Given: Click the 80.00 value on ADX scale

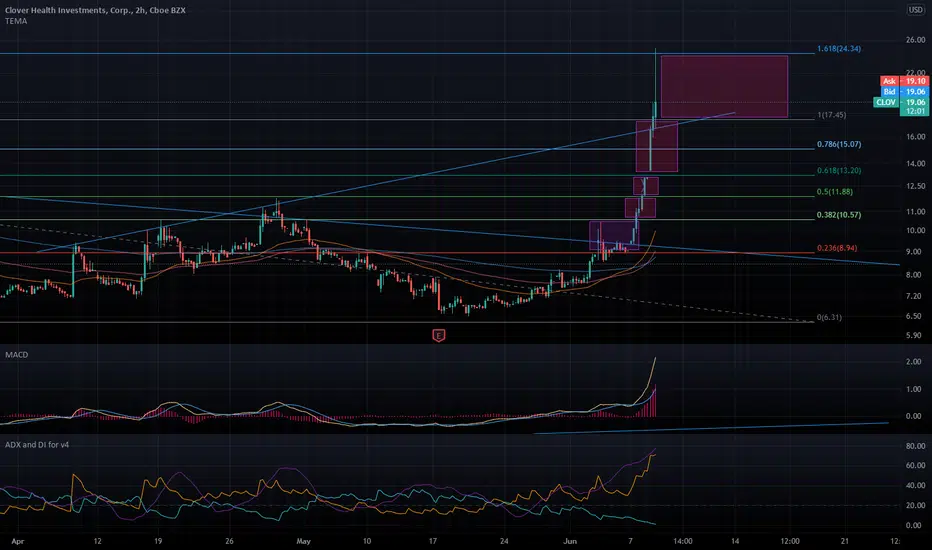Looking at the screenshot, I should (916, 446).
